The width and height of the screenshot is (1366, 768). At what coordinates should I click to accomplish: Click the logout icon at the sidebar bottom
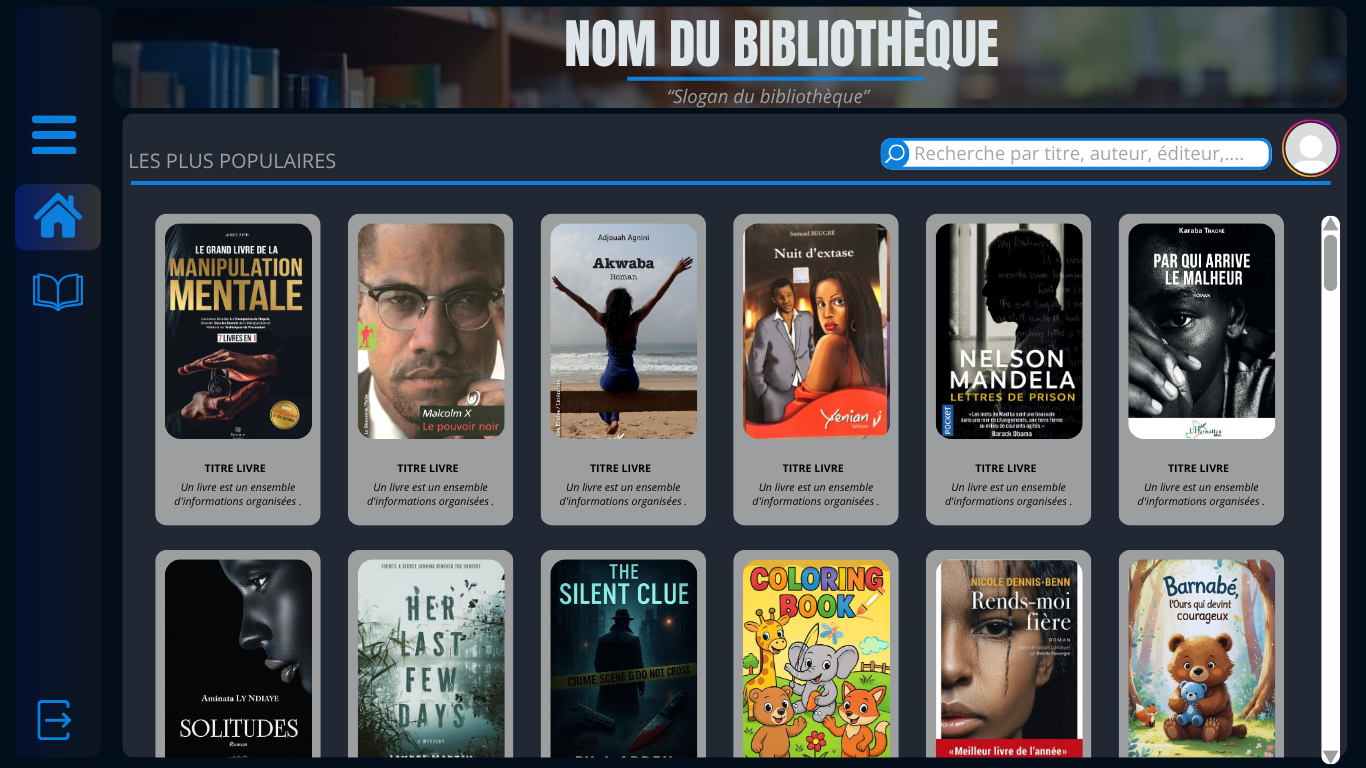click(54, 720)
